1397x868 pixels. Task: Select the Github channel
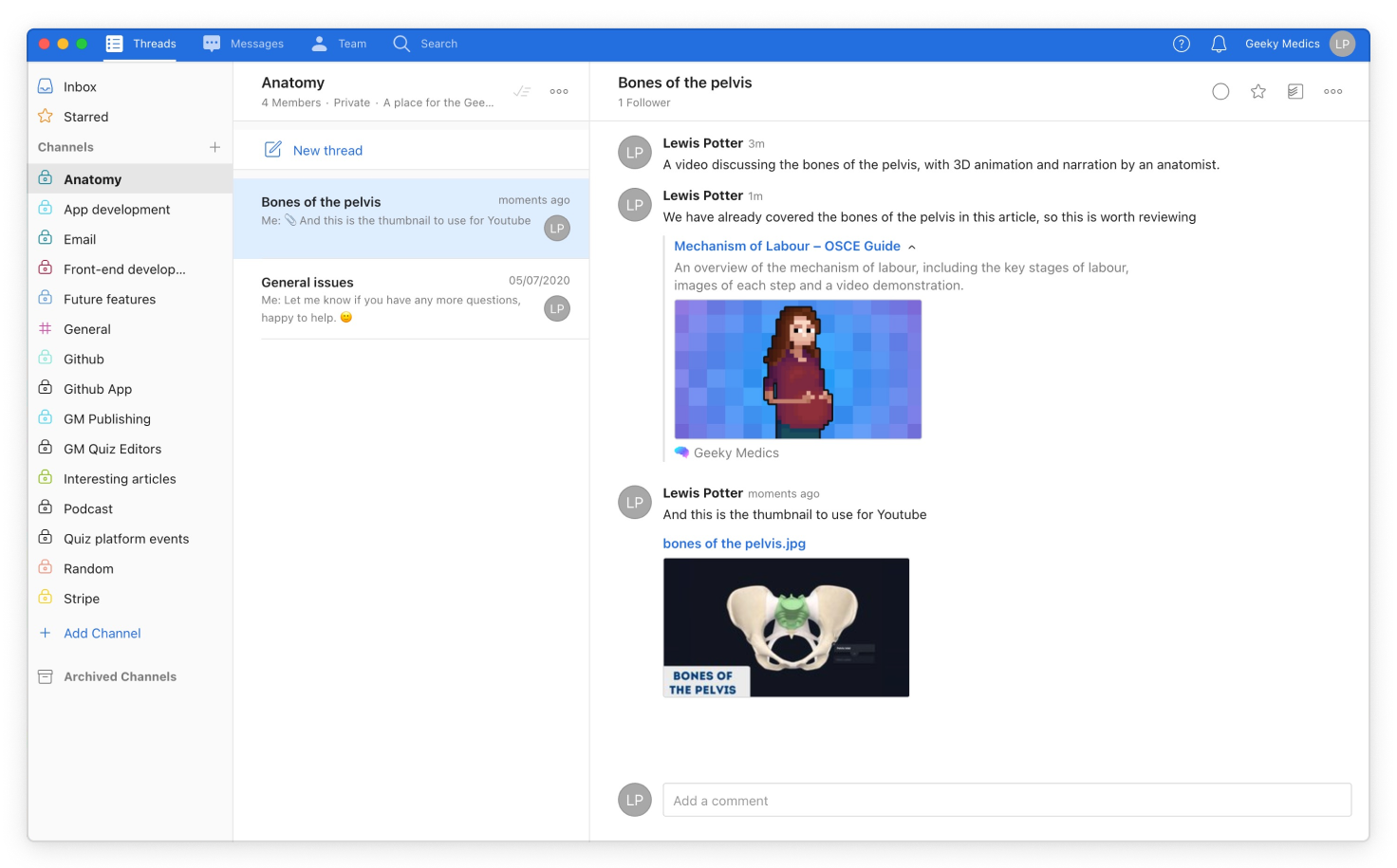coord(130,359)
